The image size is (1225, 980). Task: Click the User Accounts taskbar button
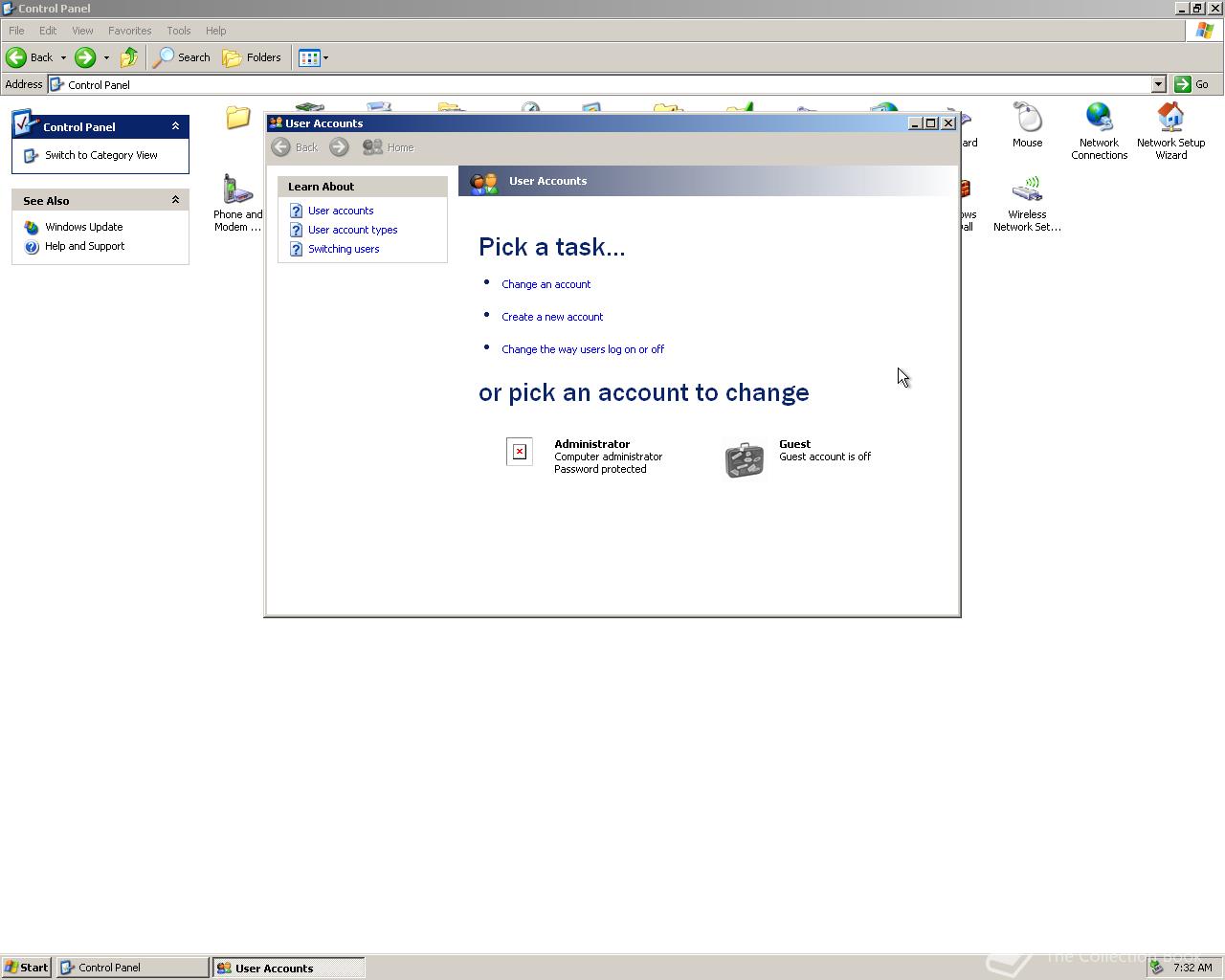(288, 968)
